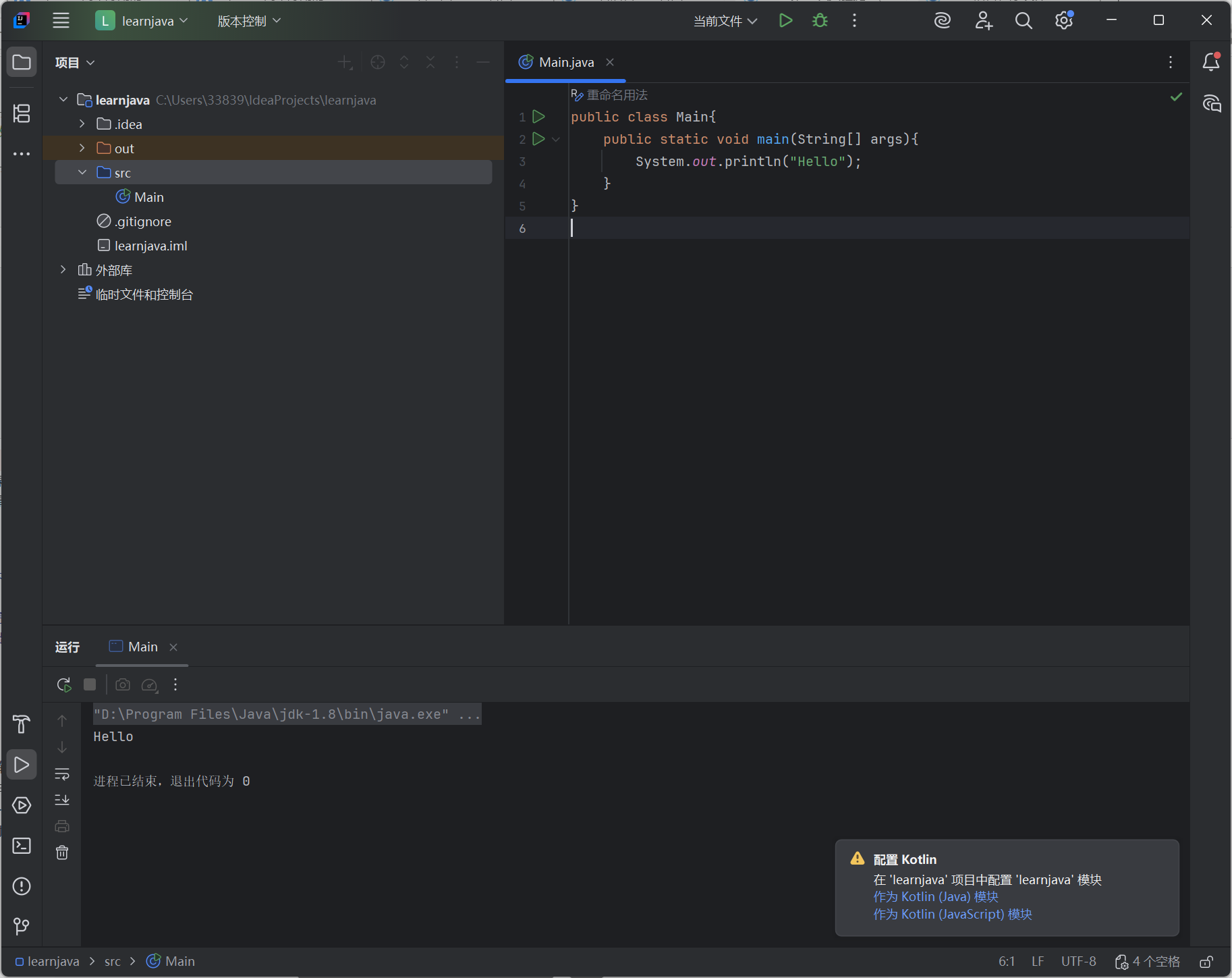Viewport: 1232px width, 978px height.
Task: Open the Services tool window
Action: click(22, 805)
